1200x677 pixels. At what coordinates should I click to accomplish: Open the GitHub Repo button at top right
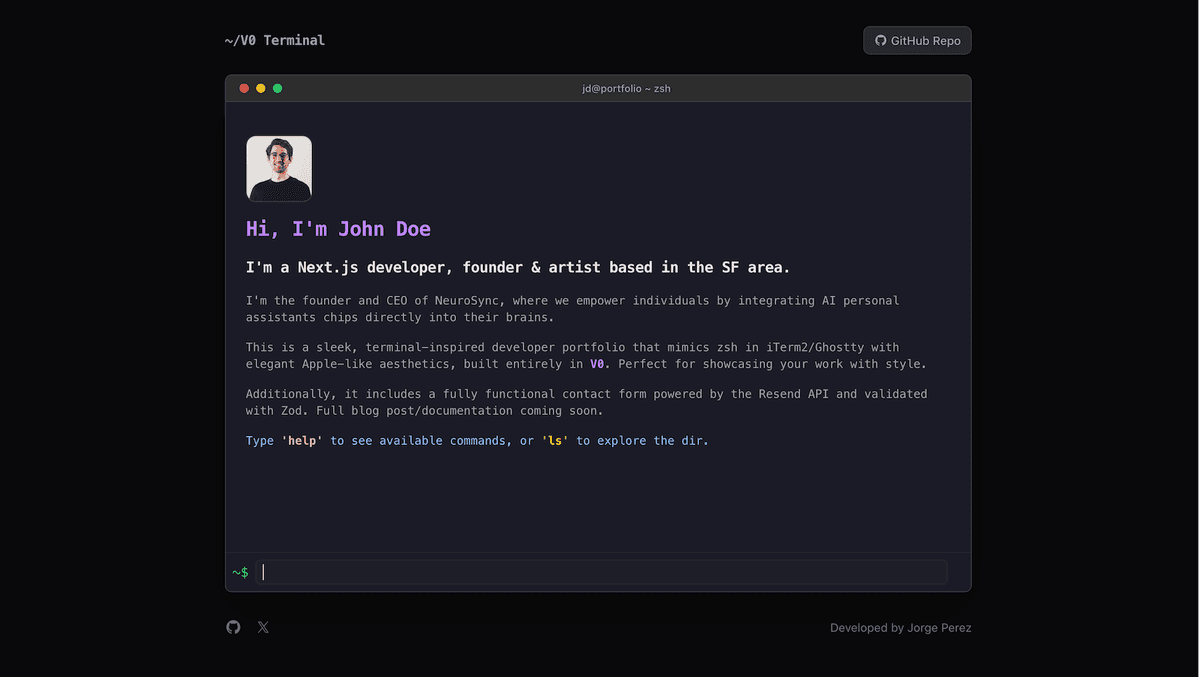click(917, 40)
